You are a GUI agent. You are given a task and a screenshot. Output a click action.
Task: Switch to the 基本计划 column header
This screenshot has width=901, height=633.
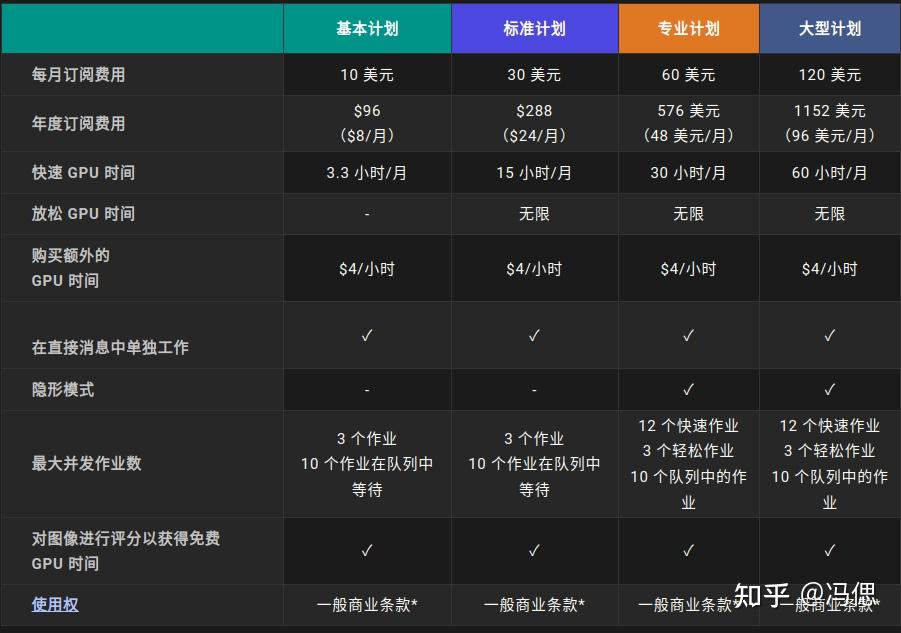(x=367, y=28)
